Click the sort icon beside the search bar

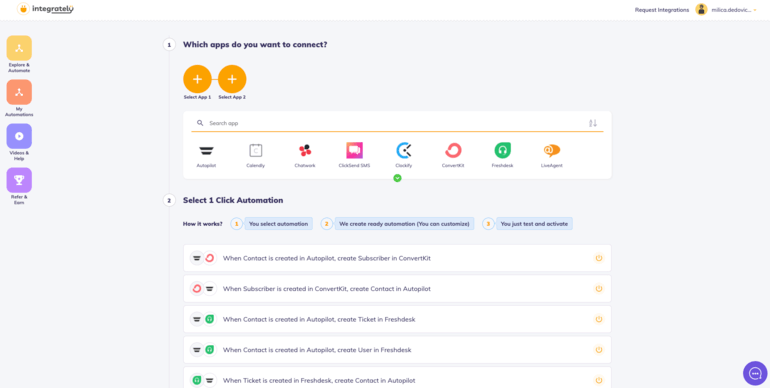593,123
